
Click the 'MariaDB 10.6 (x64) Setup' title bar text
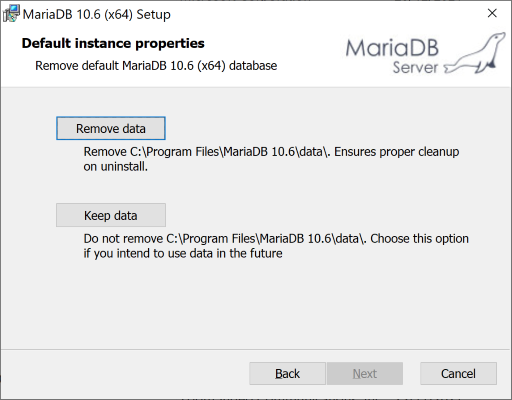(97, 14)
